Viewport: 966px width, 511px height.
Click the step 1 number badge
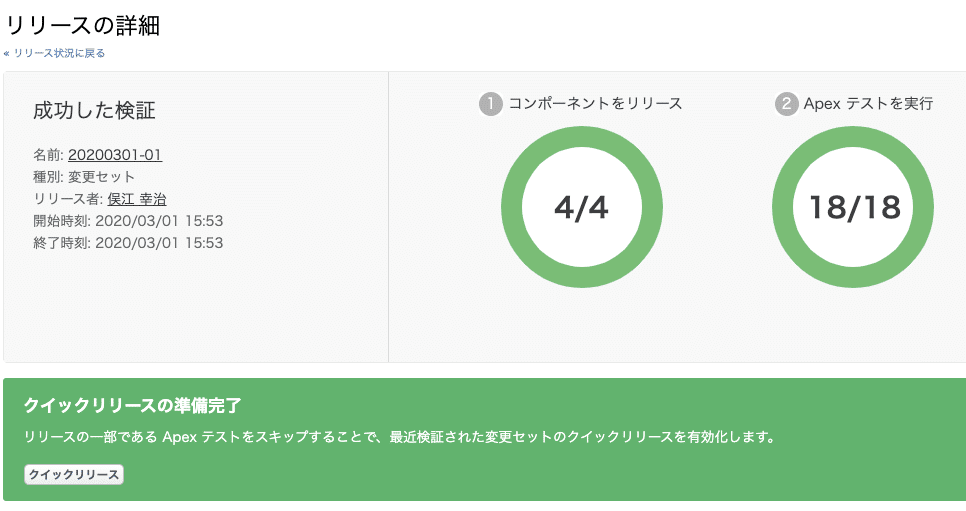[491, 104]
